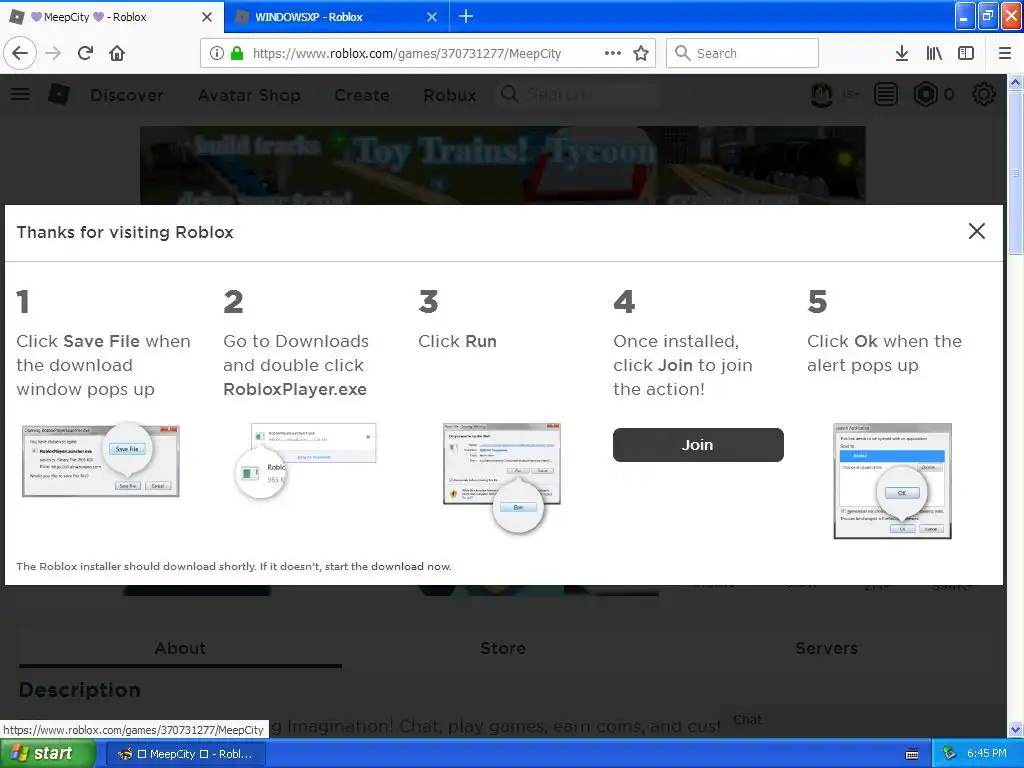Open the Roblox notifications list icon
The image size is (1024, 768).
886,95
